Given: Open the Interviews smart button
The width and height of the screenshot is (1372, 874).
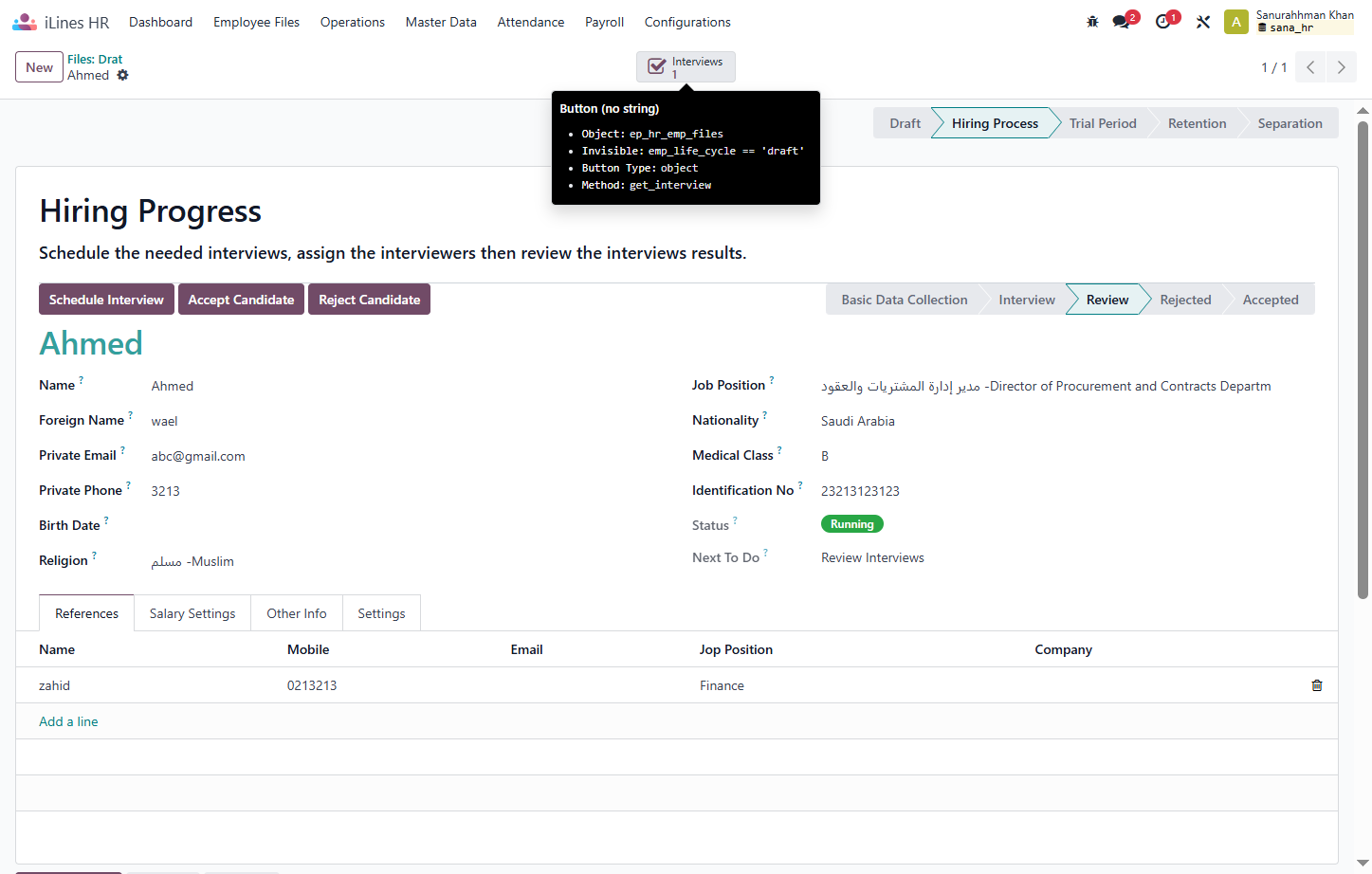Looking at the screenshot, I should [686, 66].
